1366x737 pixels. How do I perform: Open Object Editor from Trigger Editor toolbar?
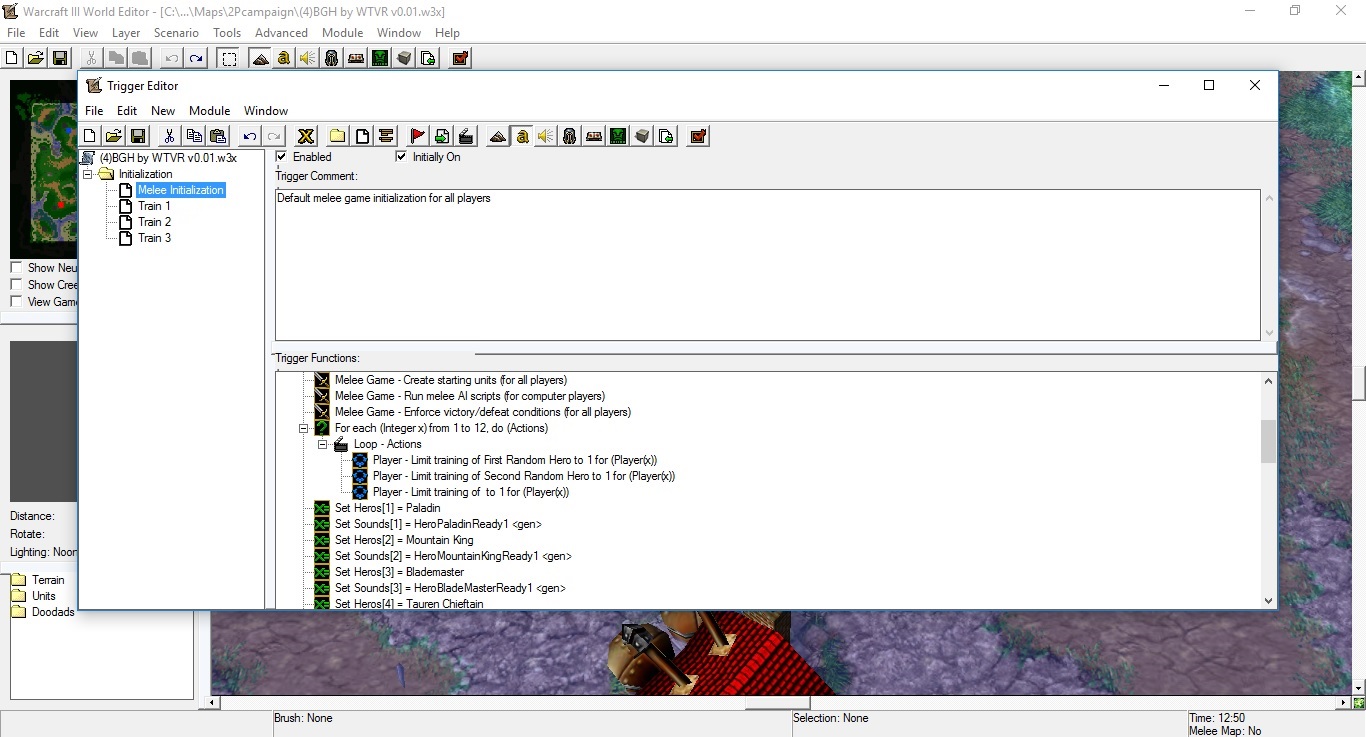click(570, 136)
